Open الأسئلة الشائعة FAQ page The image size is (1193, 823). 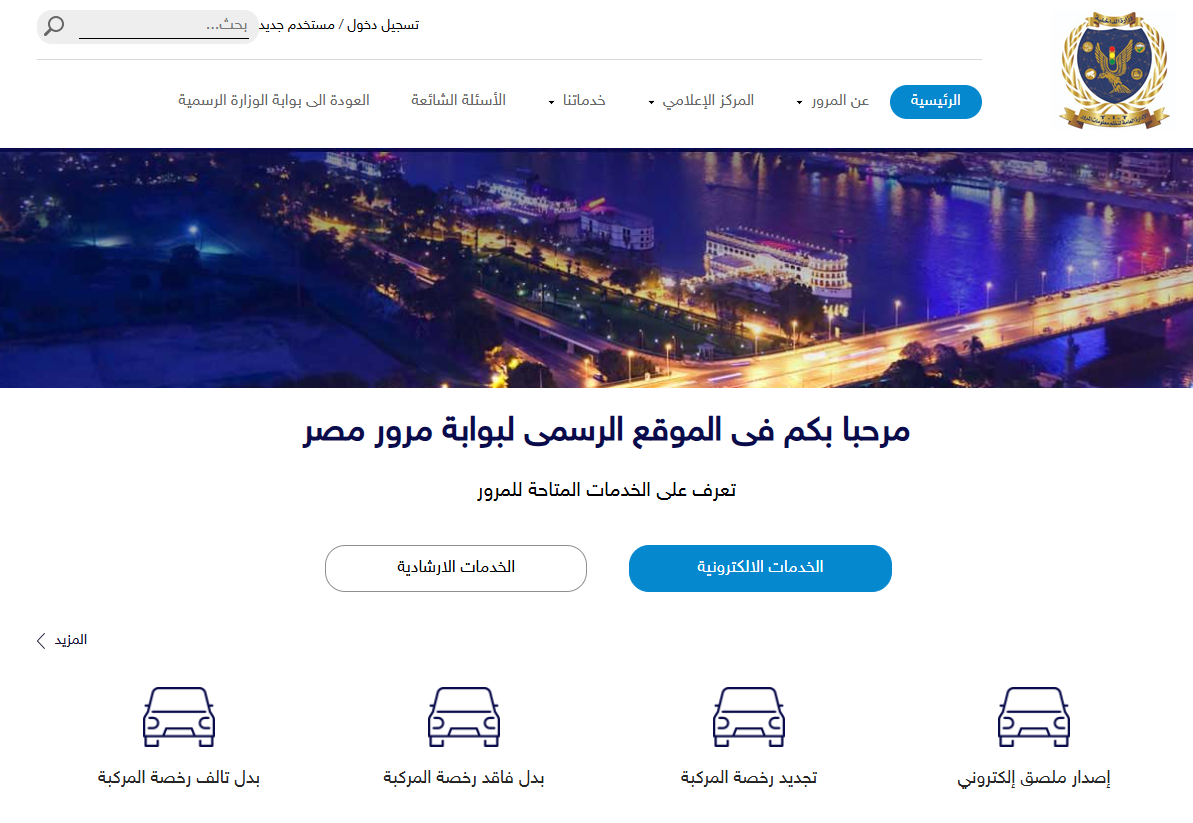(458, 100)
